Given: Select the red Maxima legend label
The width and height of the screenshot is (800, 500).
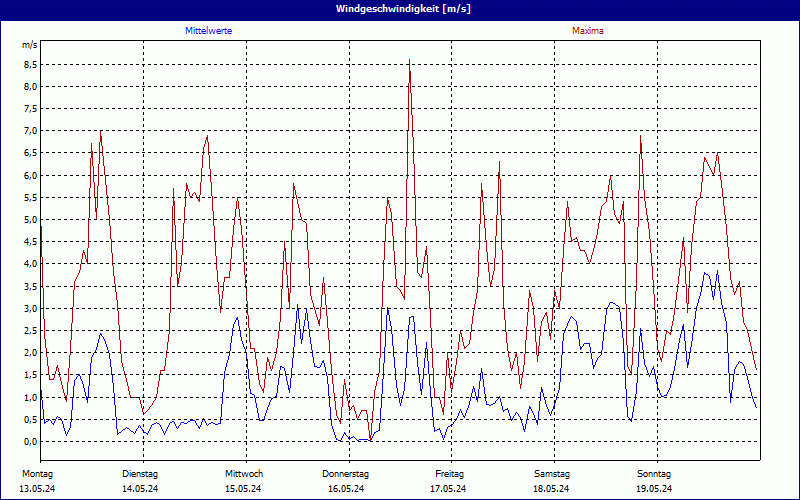Looking at the screenshot, I should coord(587,31).
